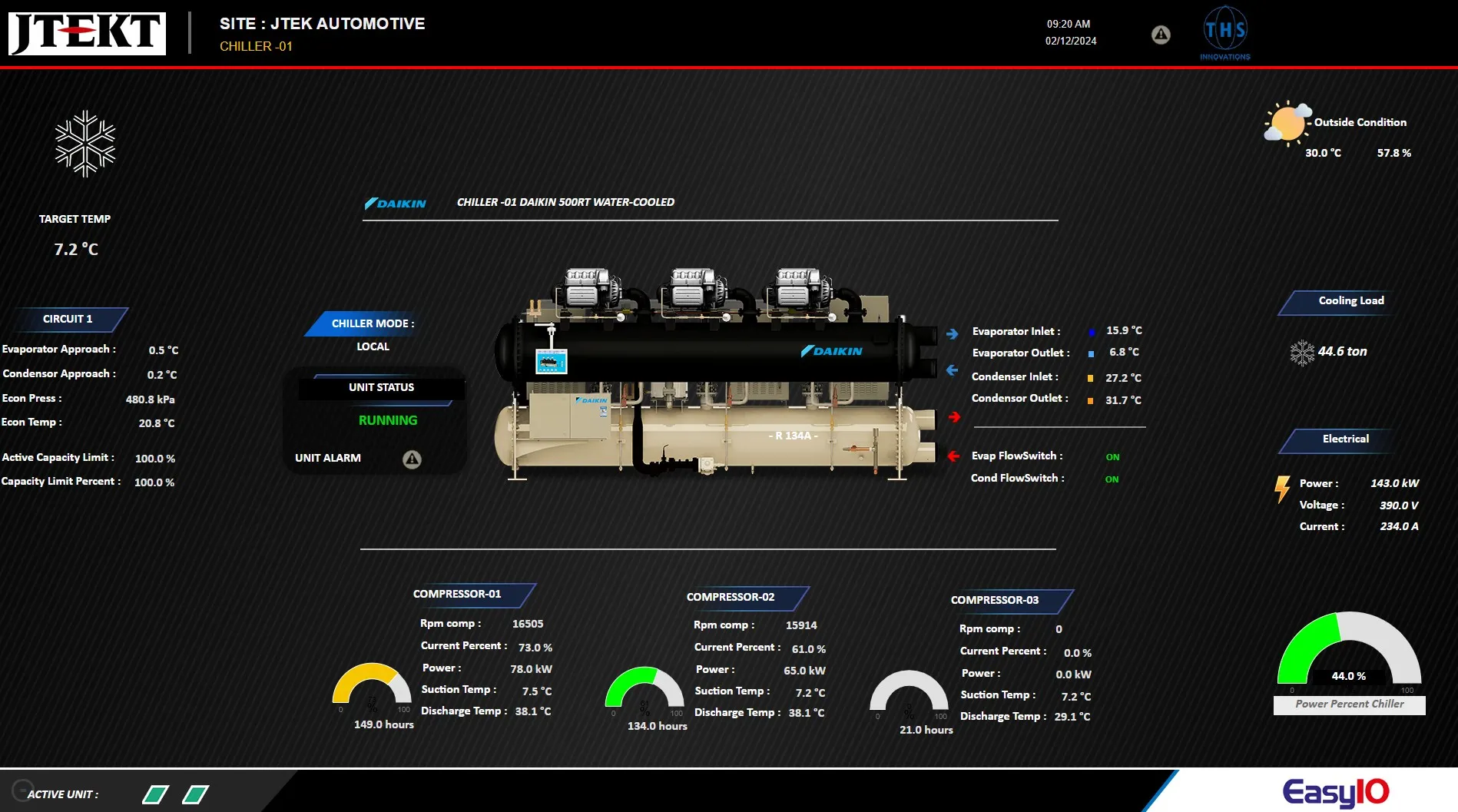
Task: Click the evaporator inlet blue arrow
Action: [x=953, y=334]
